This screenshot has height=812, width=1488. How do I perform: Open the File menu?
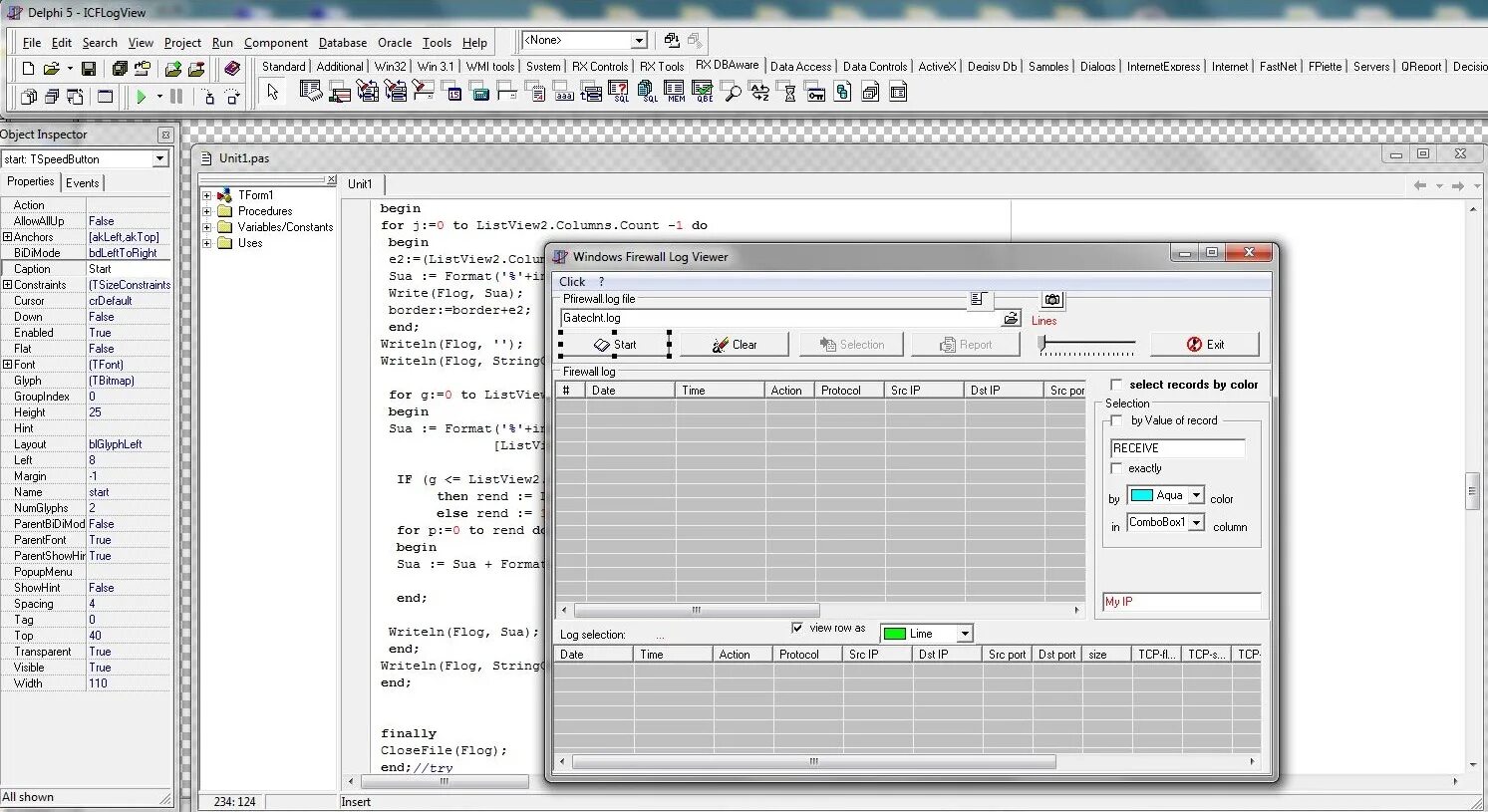(32, 43)
